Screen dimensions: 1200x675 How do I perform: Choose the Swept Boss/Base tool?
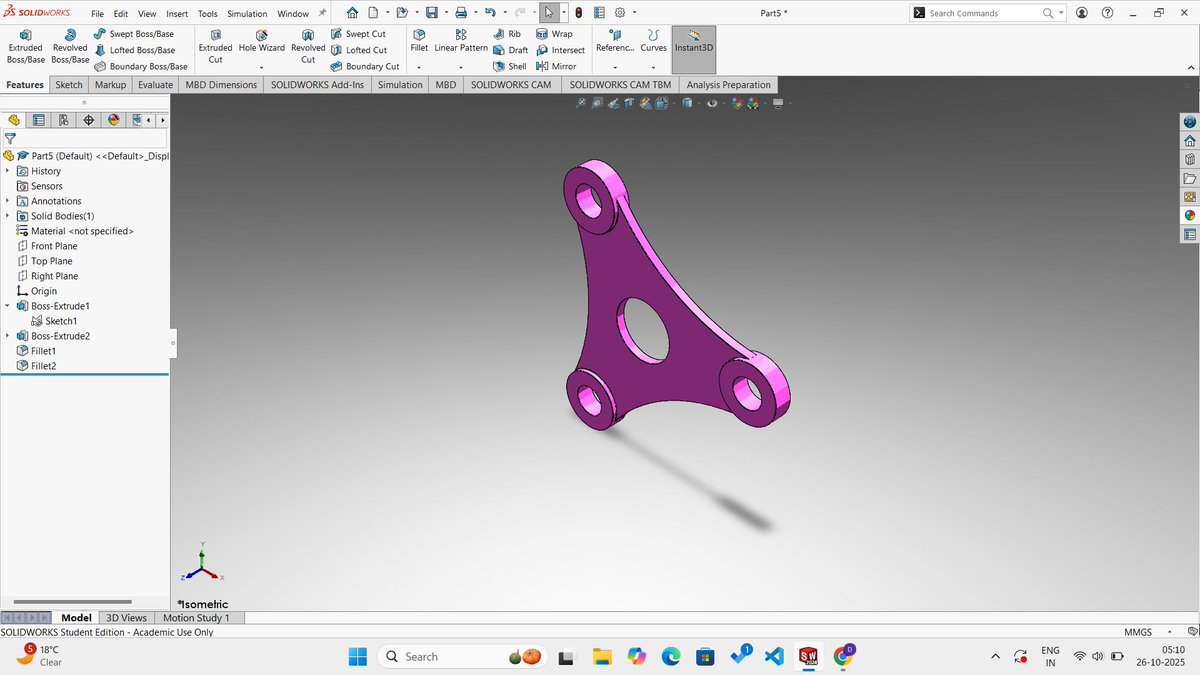133,34
